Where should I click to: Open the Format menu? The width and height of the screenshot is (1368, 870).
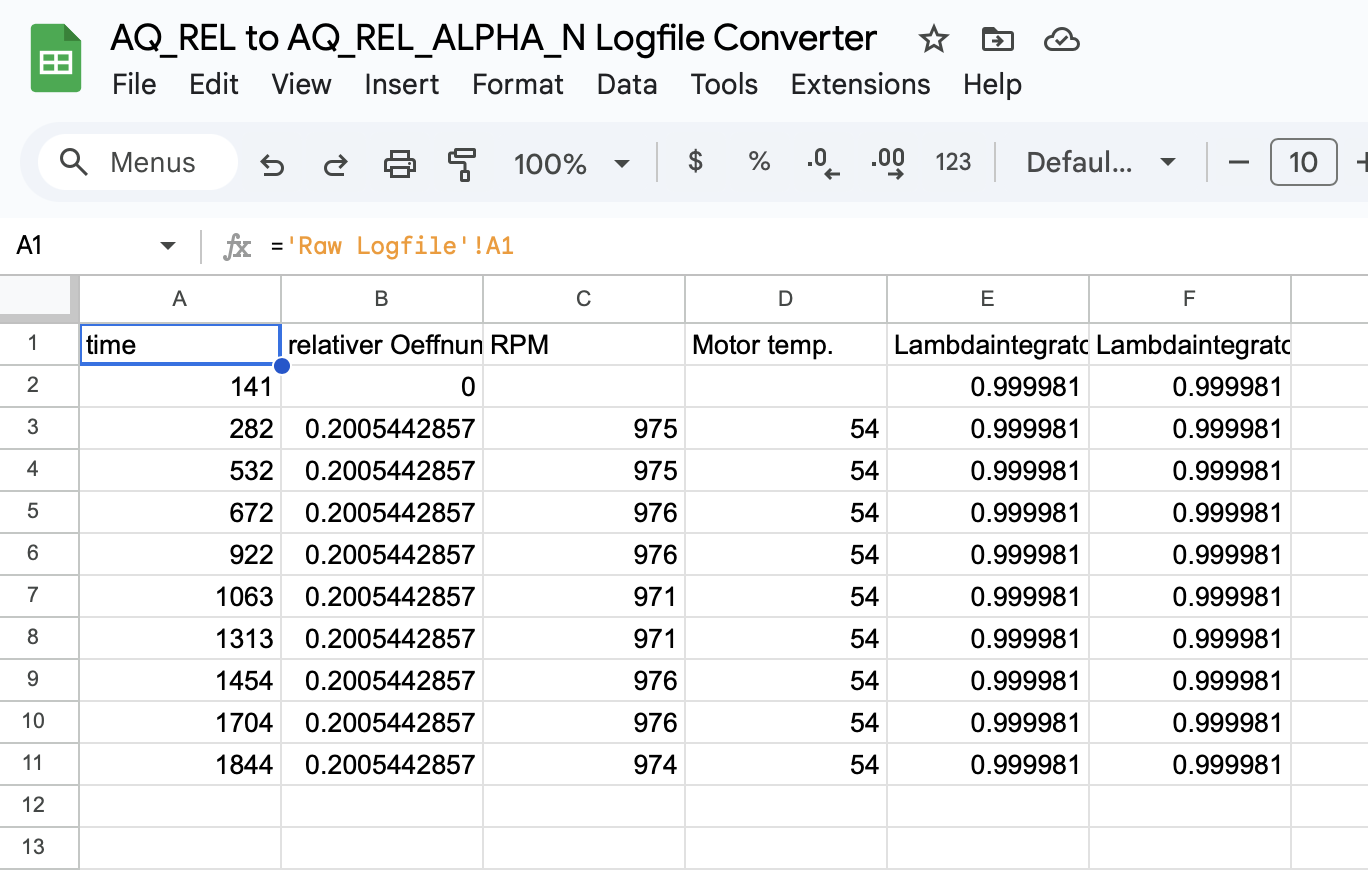518,84
